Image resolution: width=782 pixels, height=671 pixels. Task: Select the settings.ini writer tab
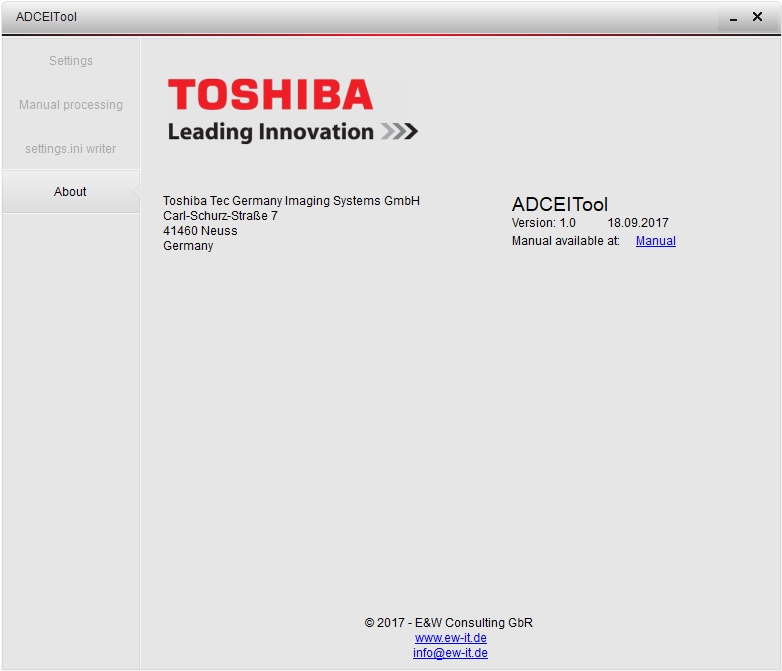point(71,149)
